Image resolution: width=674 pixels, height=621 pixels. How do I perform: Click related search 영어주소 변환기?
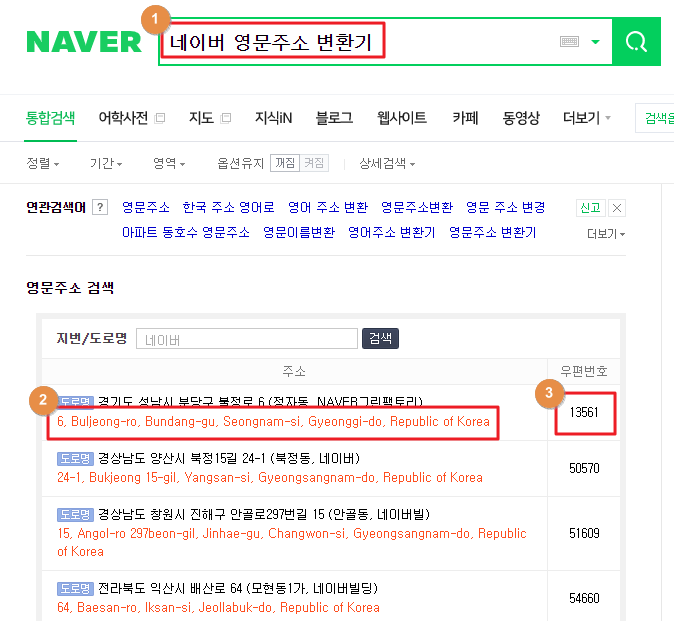392,232
